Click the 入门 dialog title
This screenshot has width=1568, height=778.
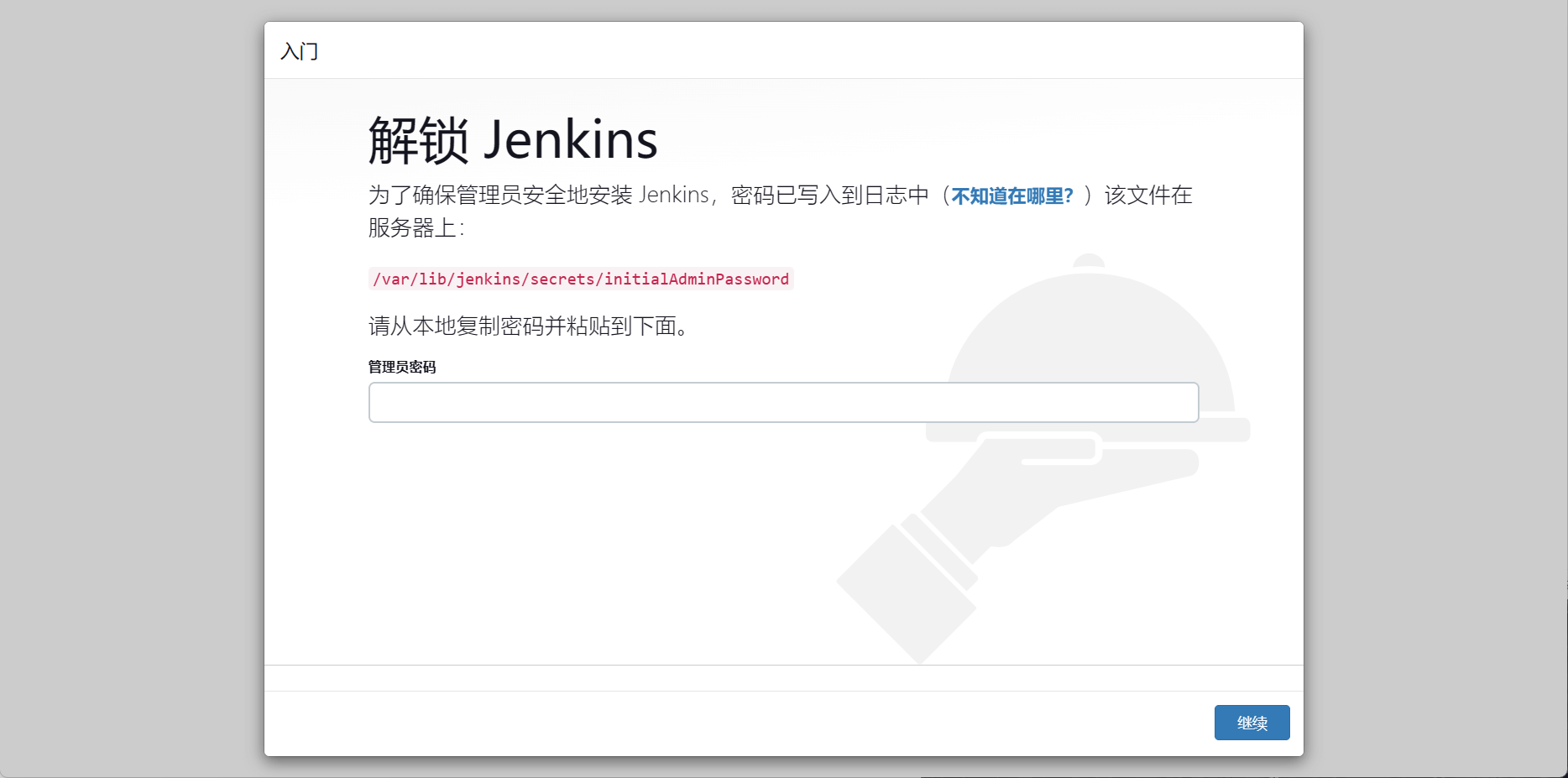click(x=299, y=51)
